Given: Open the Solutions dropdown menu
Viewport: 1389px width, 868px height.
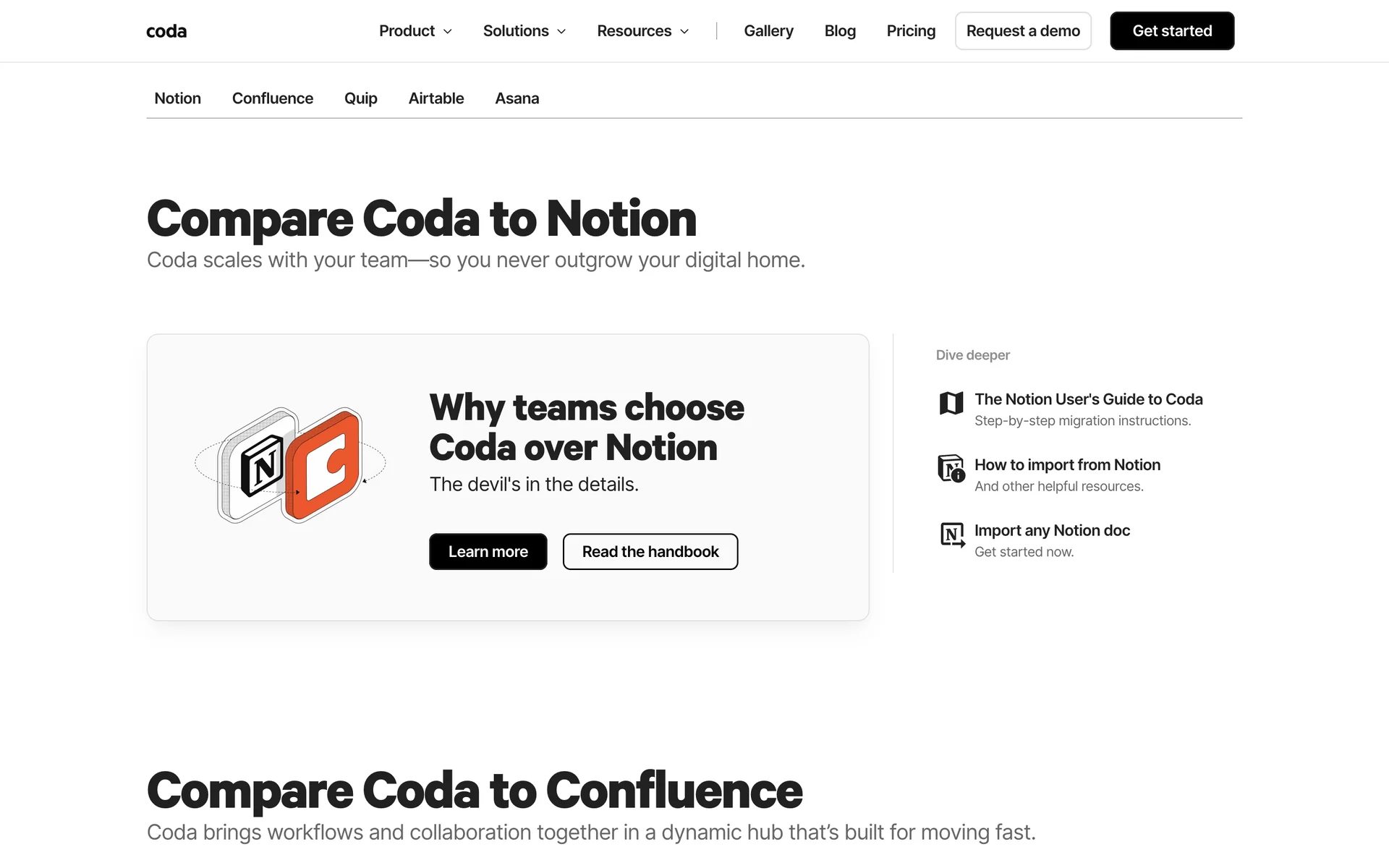Looking at the screenshot, I should 524,31.
